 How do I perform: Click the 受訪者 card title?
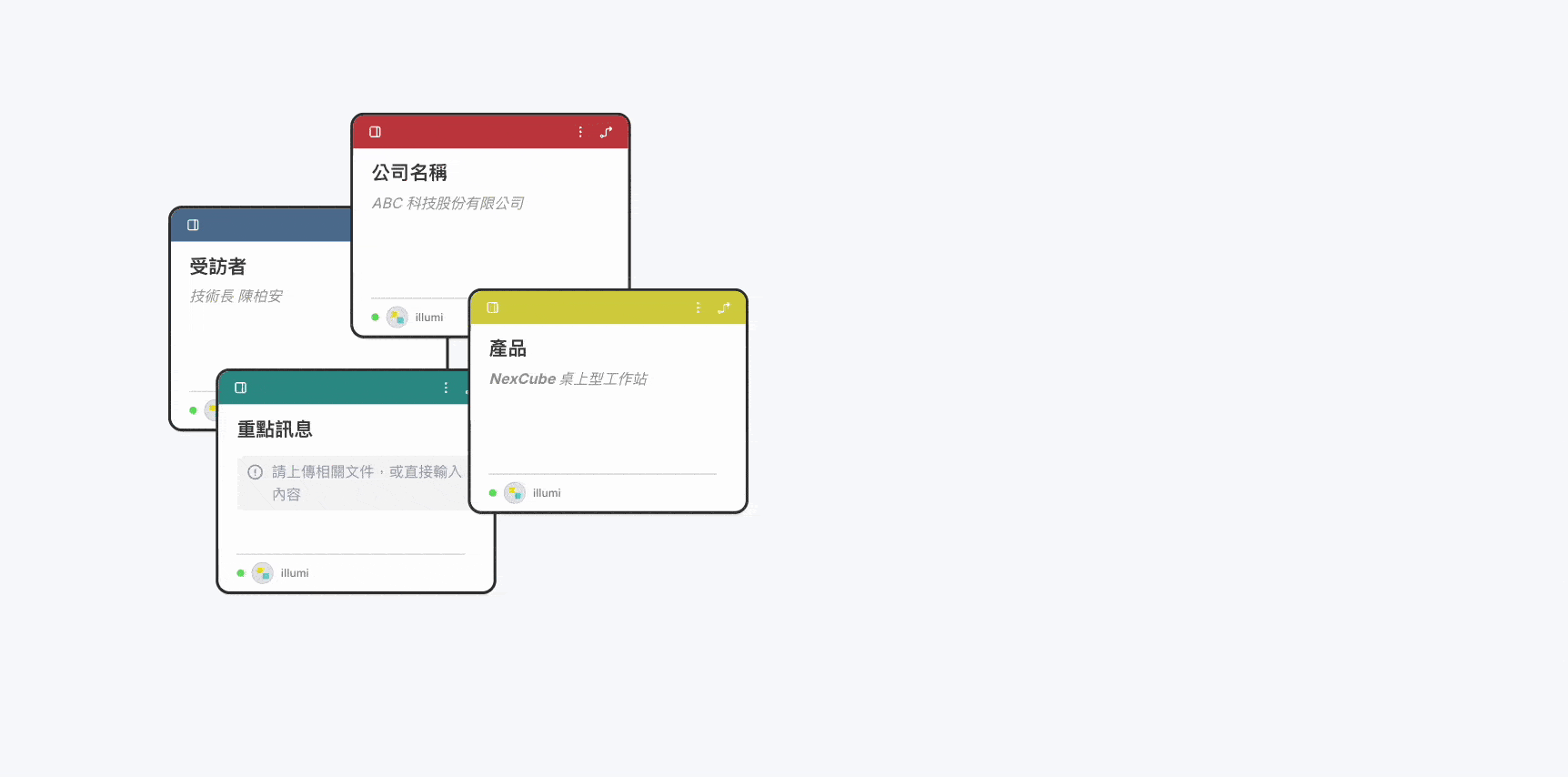[x=218, y=267]
